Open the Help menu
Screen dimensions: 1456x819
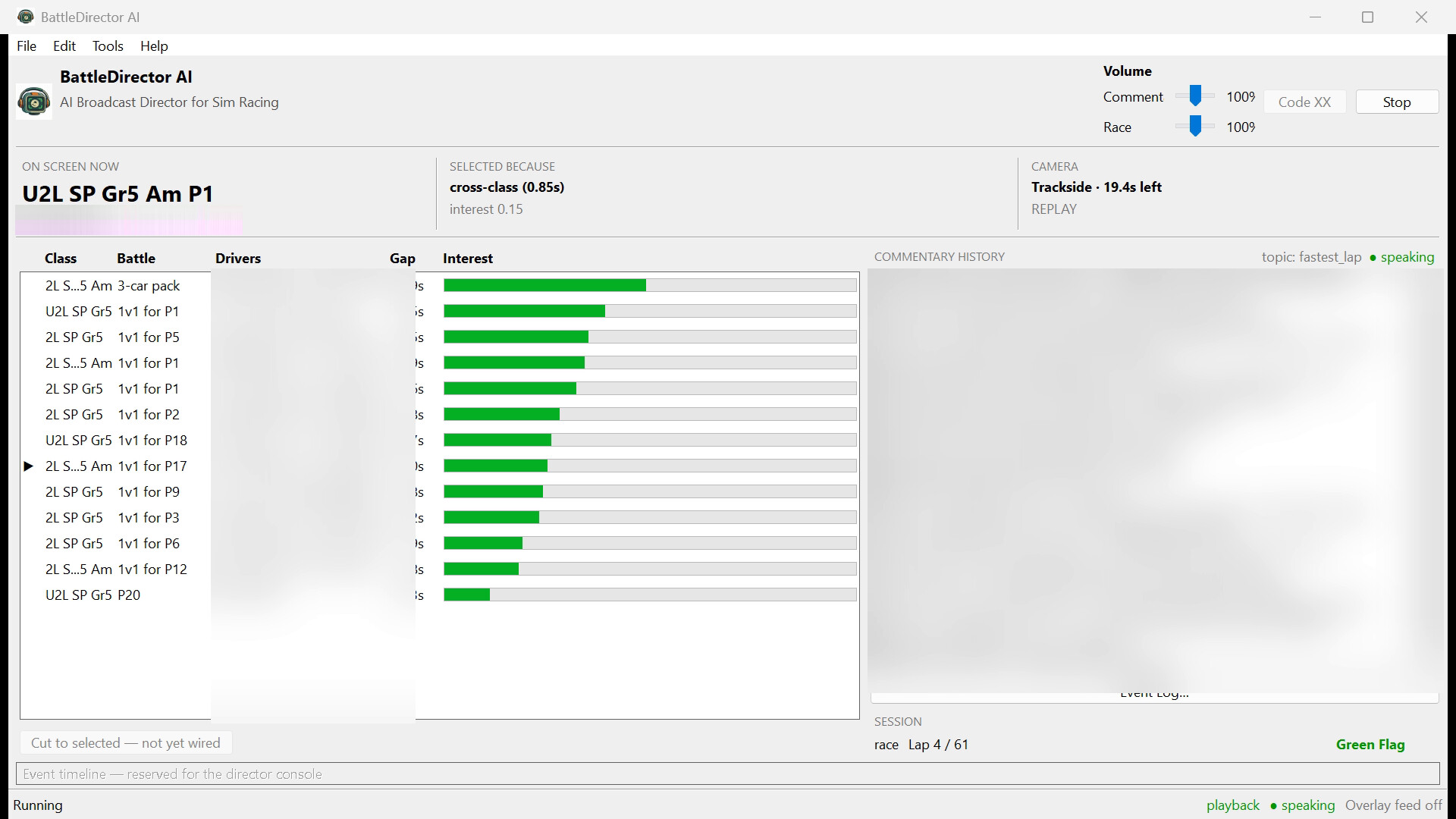tap(154, 46)
